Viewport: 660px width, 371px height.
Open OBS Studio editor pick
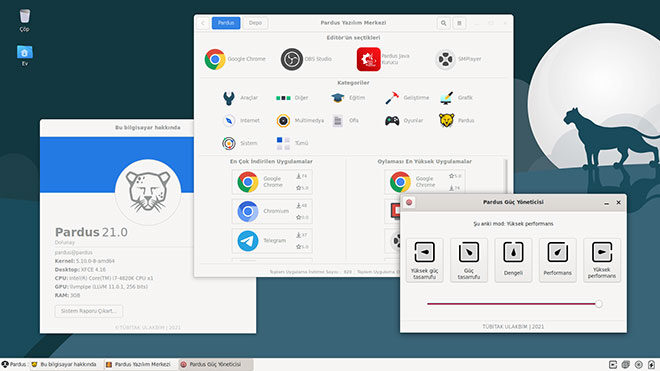click(x=306, y=59)
